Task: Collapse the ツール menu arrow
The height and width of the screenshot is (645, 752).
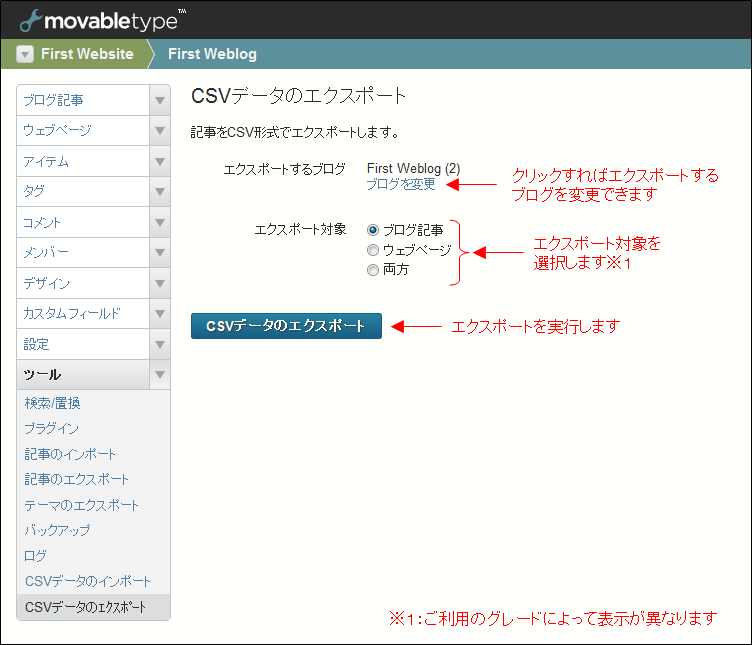Action: [x=160, y=375]
